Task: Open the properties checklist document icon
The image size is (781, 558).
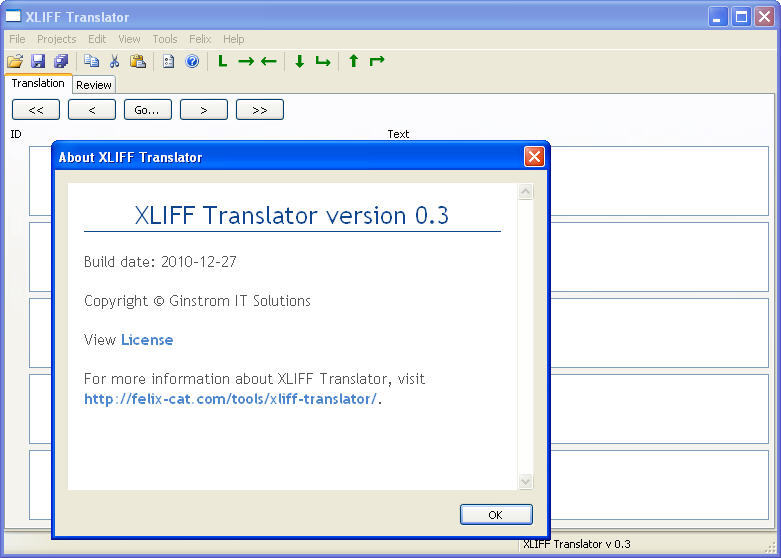Action: click(168, 61)
